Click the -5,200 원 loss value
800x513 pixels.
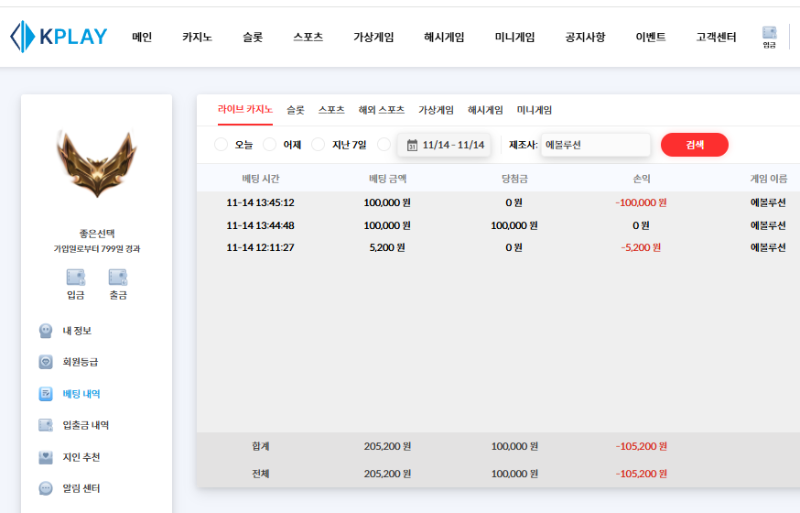pos(641,248)
